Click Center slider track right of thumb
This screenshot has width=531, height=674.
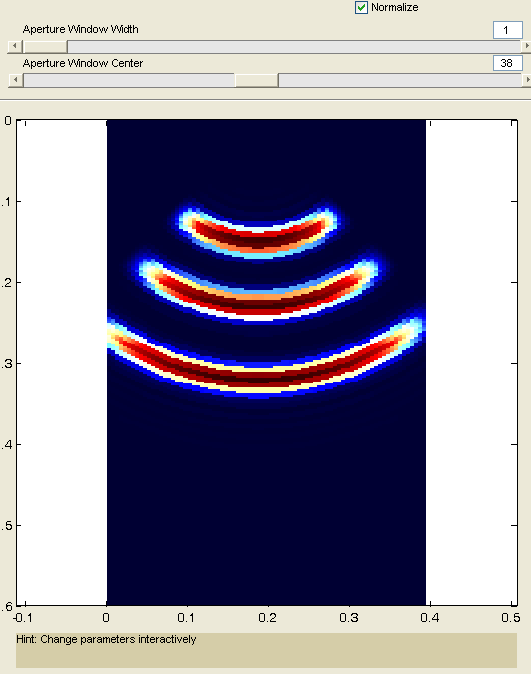click(400, 80)
